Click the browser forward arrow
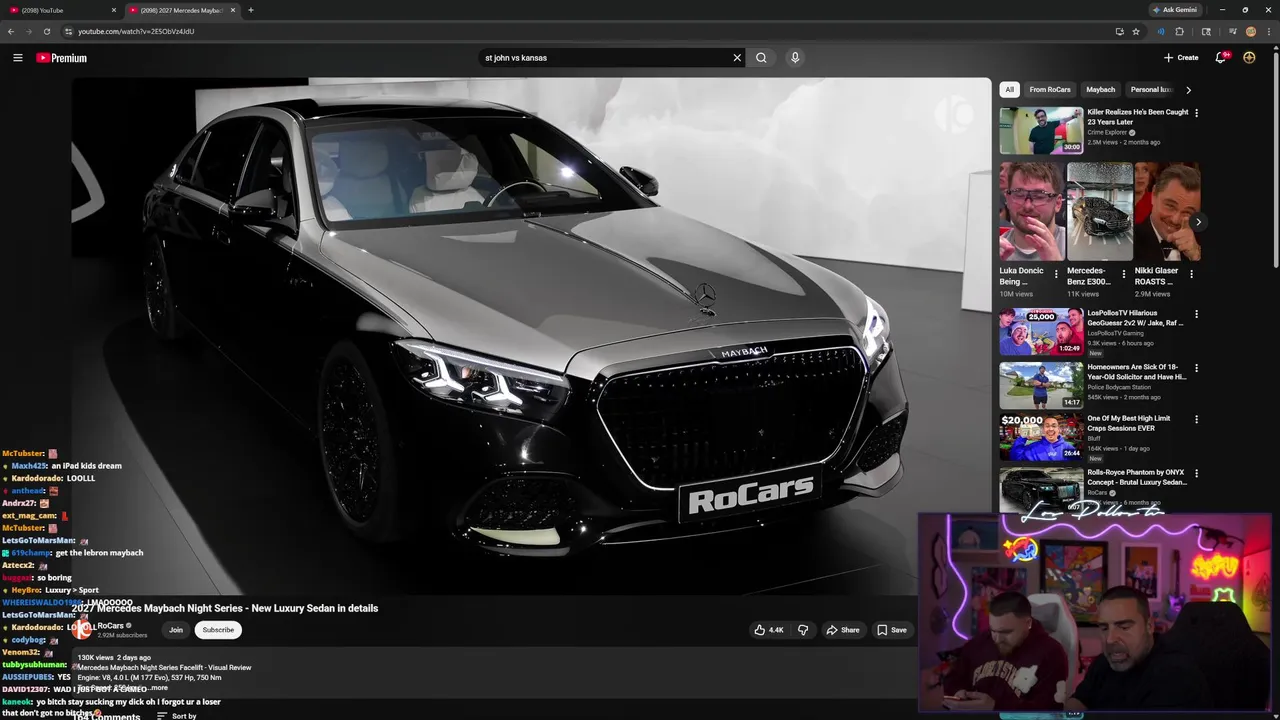 click(x=28, y=31)
